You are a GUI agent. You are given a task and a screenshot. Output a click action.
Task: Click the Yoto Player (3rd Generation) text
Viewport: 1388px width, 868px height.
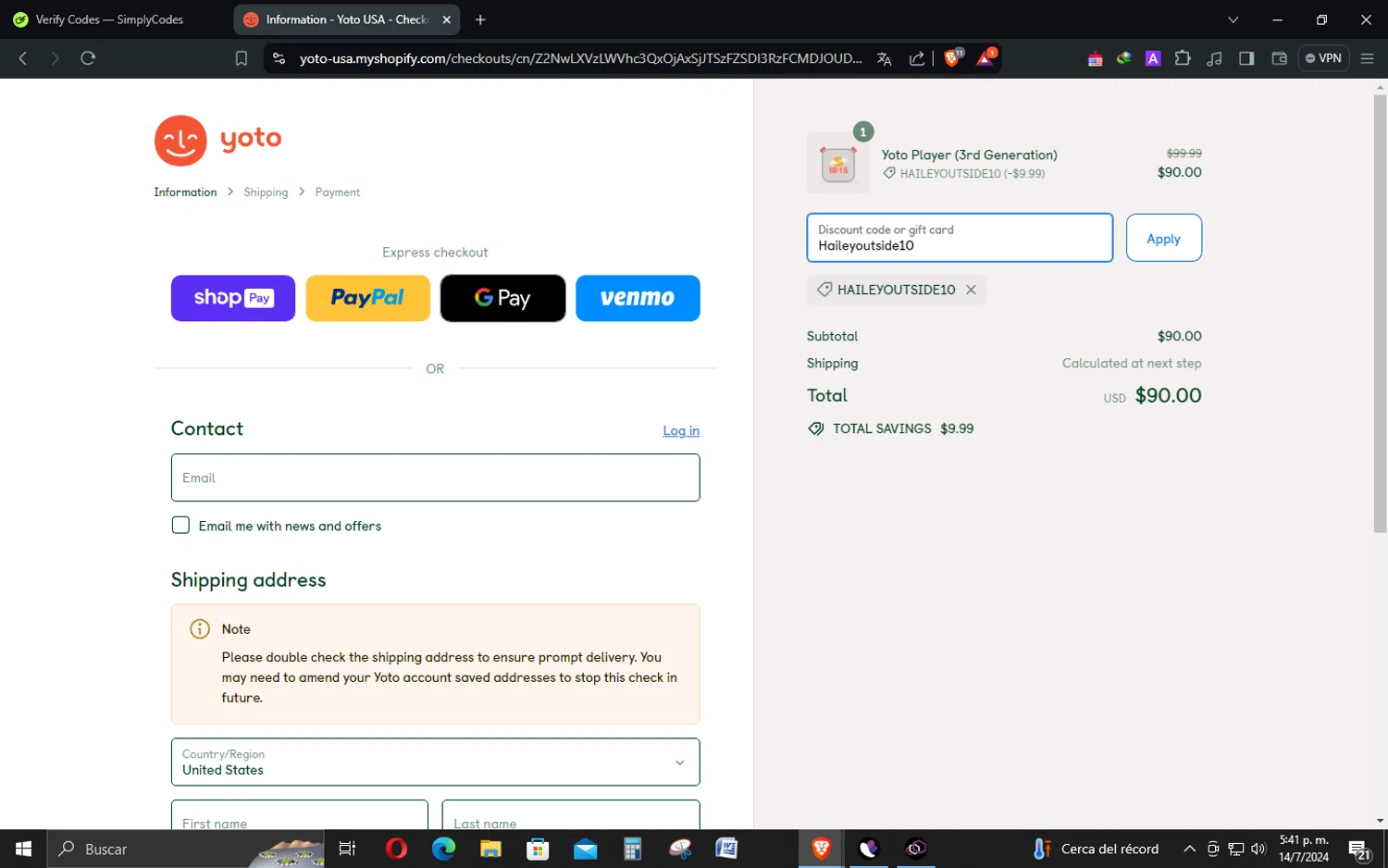coord(969,155)
